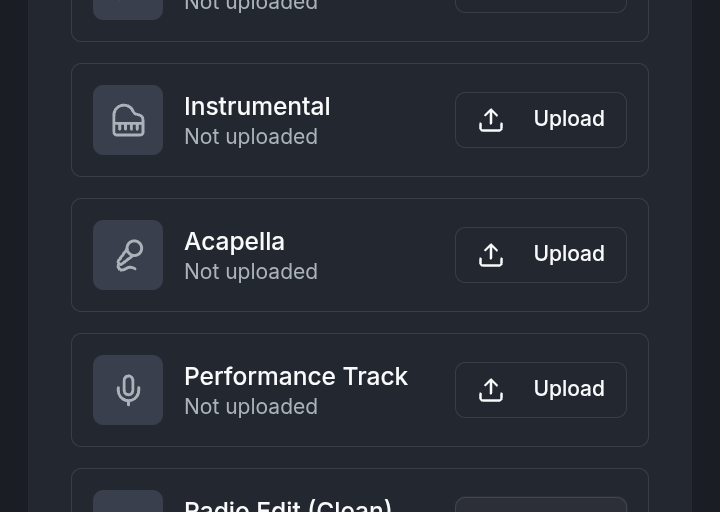The width and height of the screenshot is (720, 512).
Task: Click the Upload text for the Acapella track
Action: tap(568, 254)
